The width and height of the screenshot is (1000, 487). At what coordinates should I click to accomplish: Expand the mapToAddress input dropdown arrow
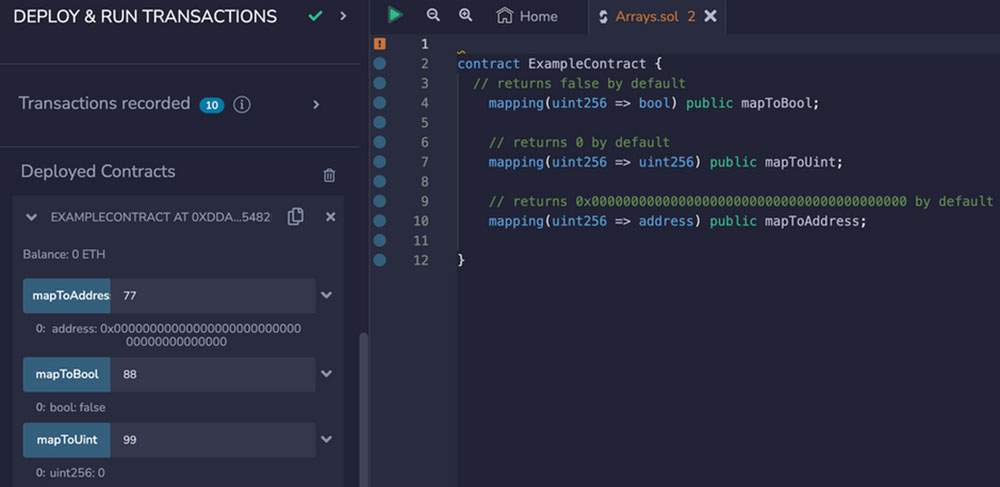(327, 295)
